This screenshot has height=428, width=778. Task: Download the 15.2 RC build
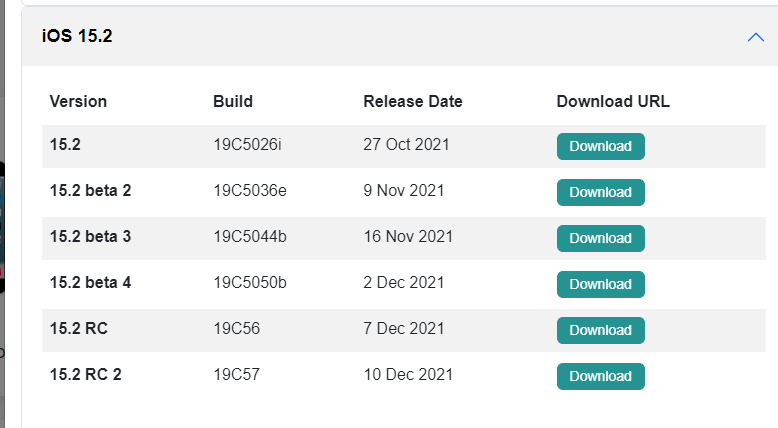coord(600,330)
